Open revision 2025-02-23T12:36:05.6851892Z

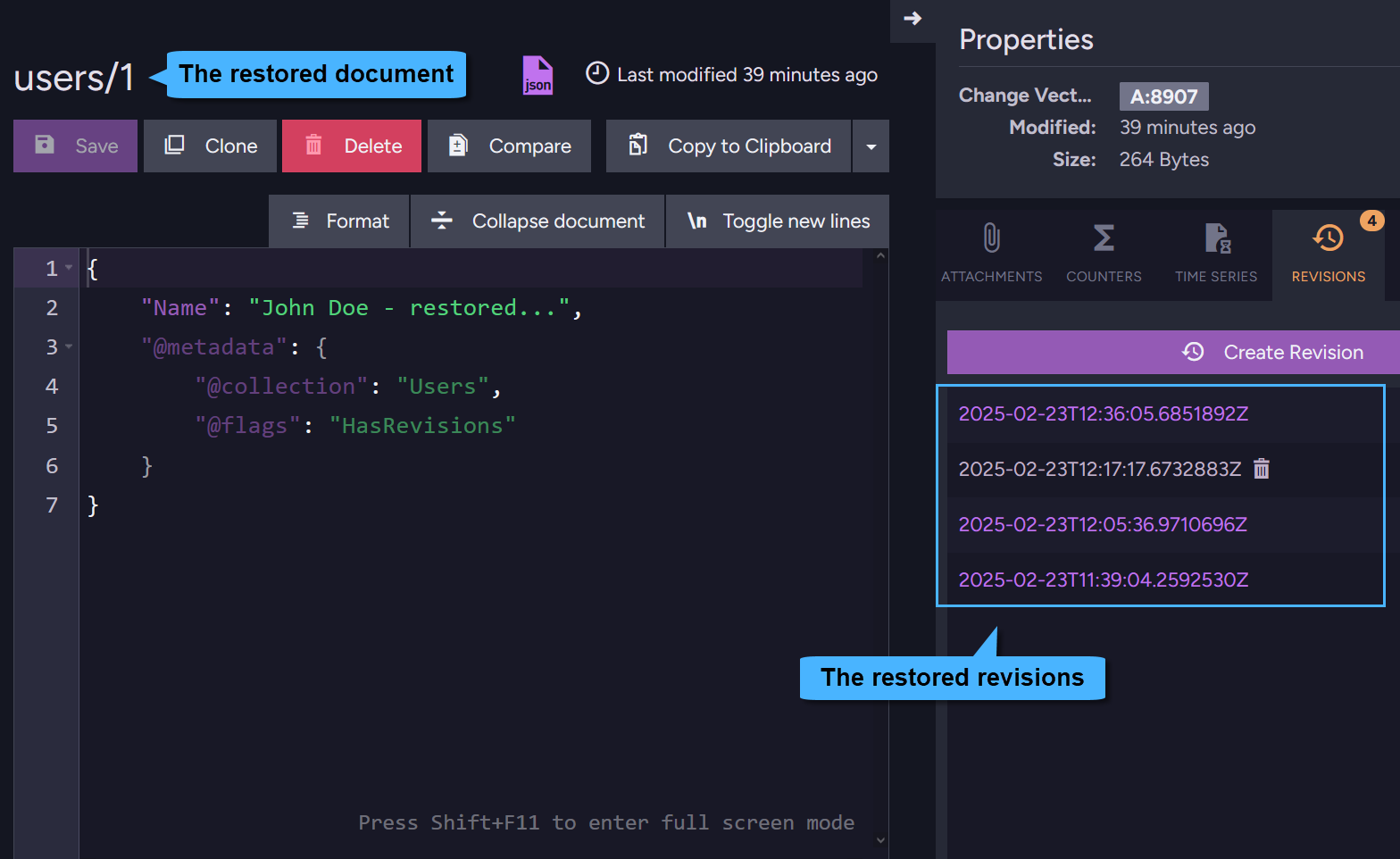tap(1104, 414)
